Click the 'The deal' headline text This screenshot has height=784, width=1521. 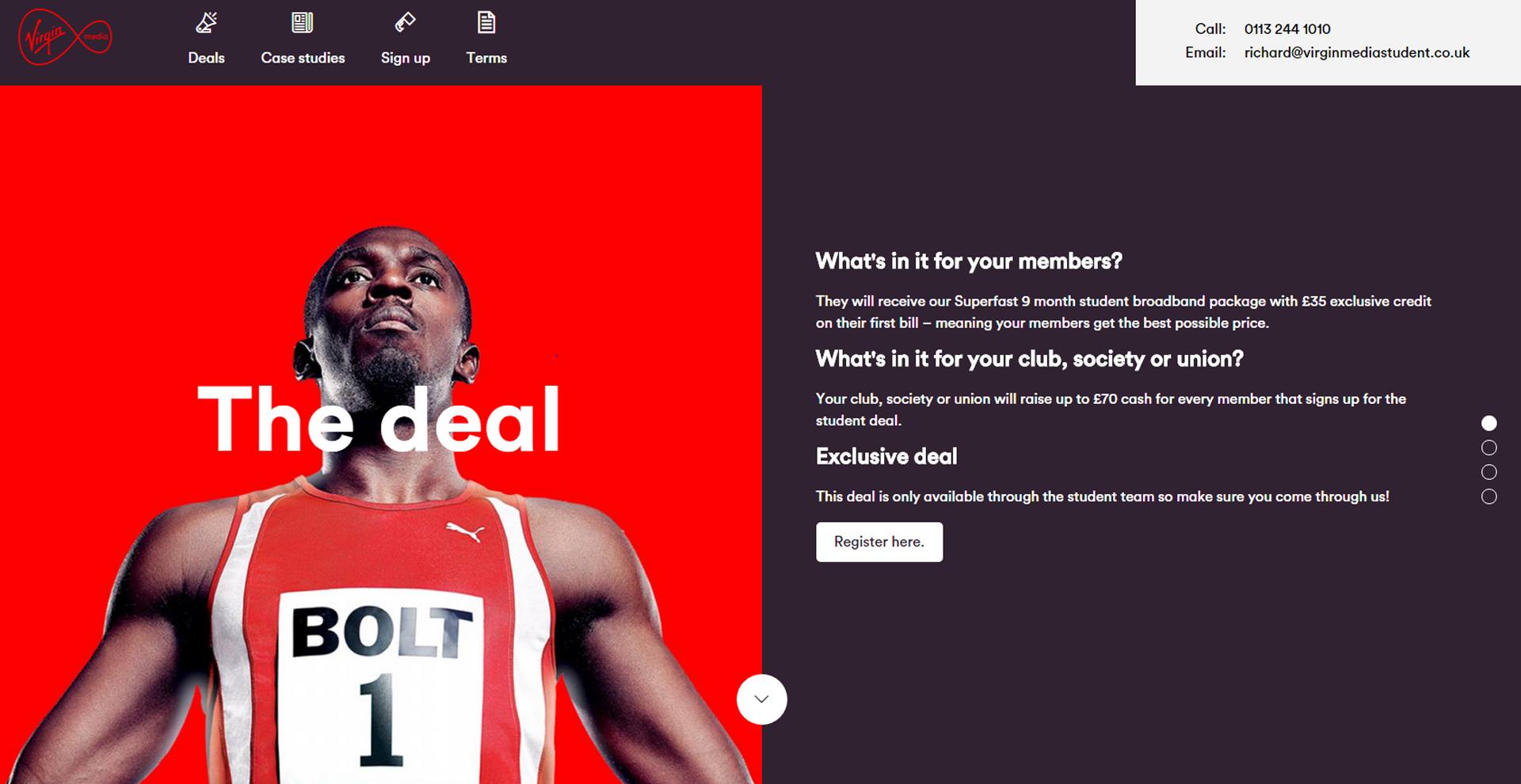coord(379,419)
